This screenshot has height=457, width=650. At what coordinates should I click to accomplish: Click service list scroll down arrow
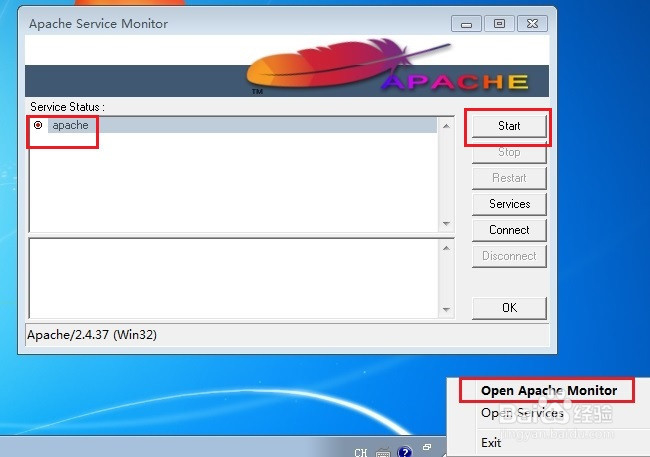point(446,224)
